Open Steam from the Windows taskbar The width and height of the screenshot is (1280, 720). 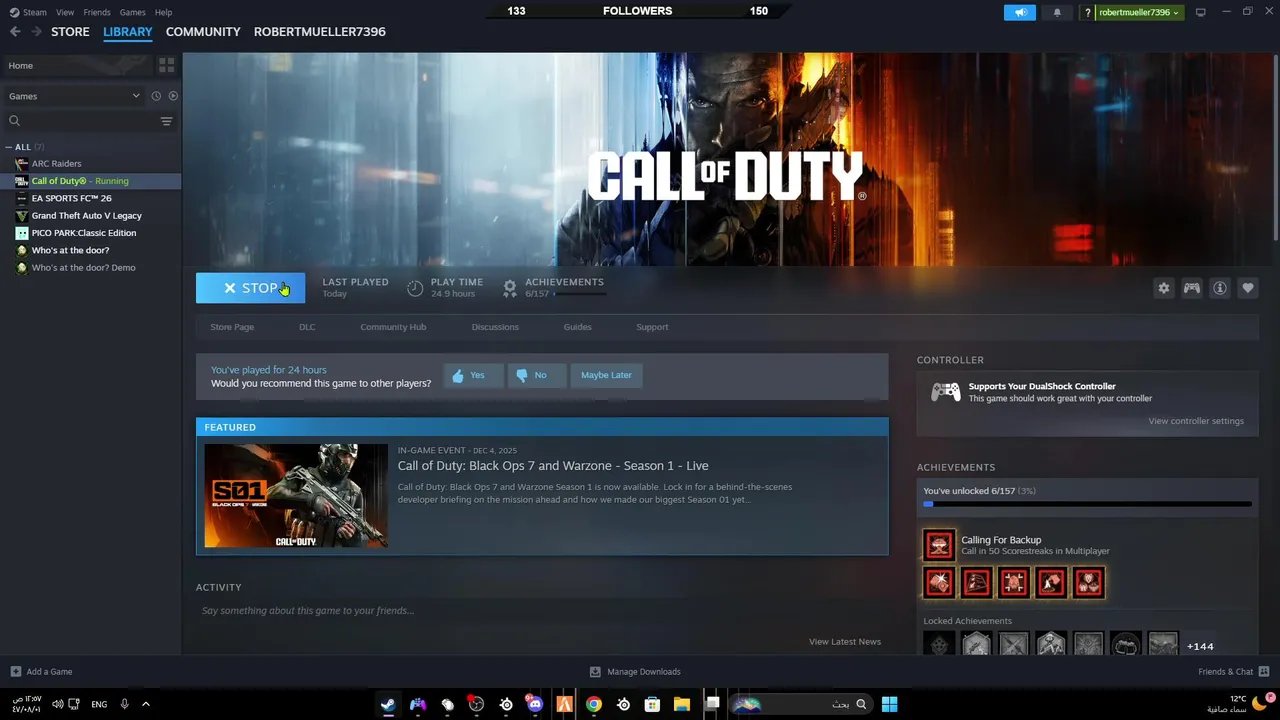(x=388, y=704)
